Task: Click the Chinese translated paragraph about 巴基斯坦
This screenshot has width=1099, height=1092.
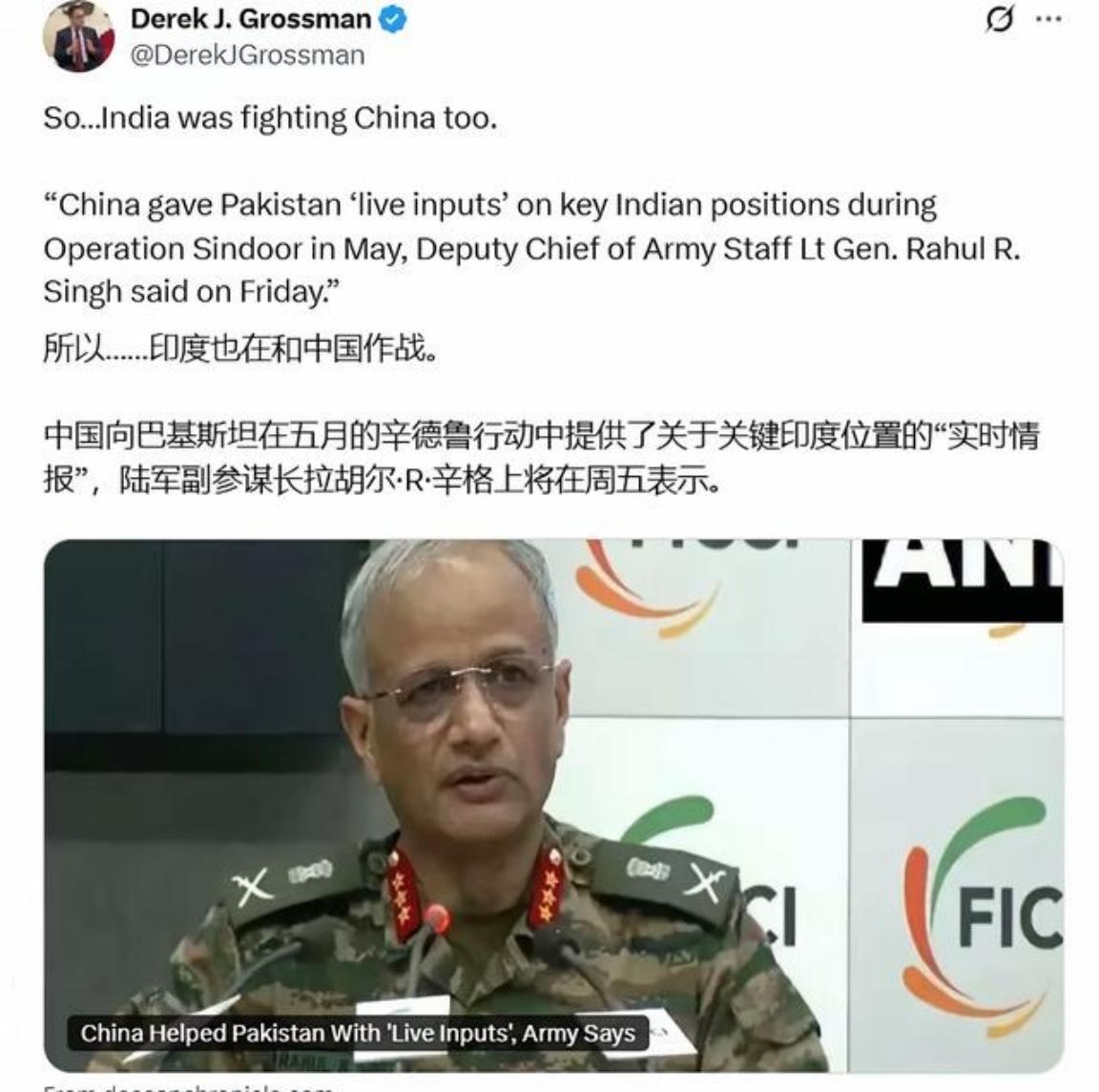Action: point(540,458)
